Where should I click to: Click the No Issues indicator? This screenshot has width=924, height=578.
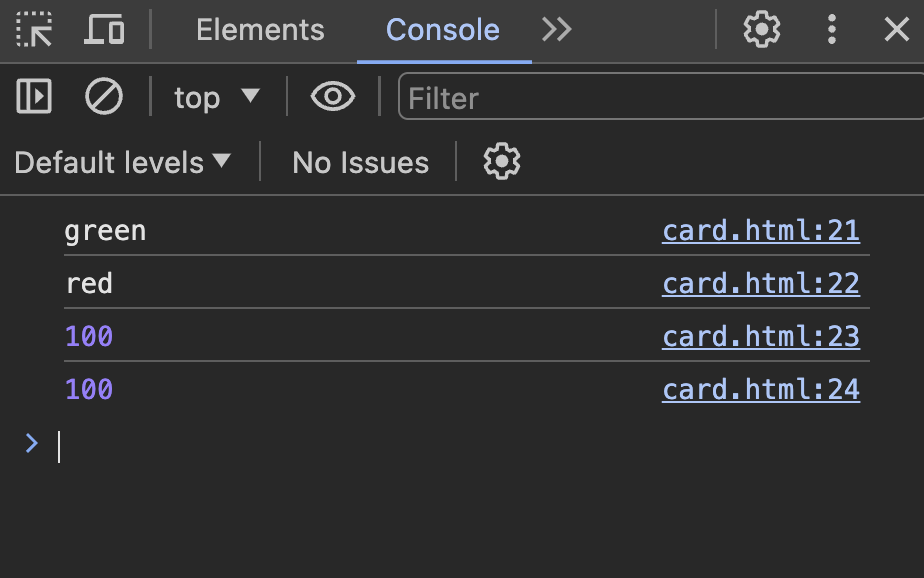coord(360,162)
